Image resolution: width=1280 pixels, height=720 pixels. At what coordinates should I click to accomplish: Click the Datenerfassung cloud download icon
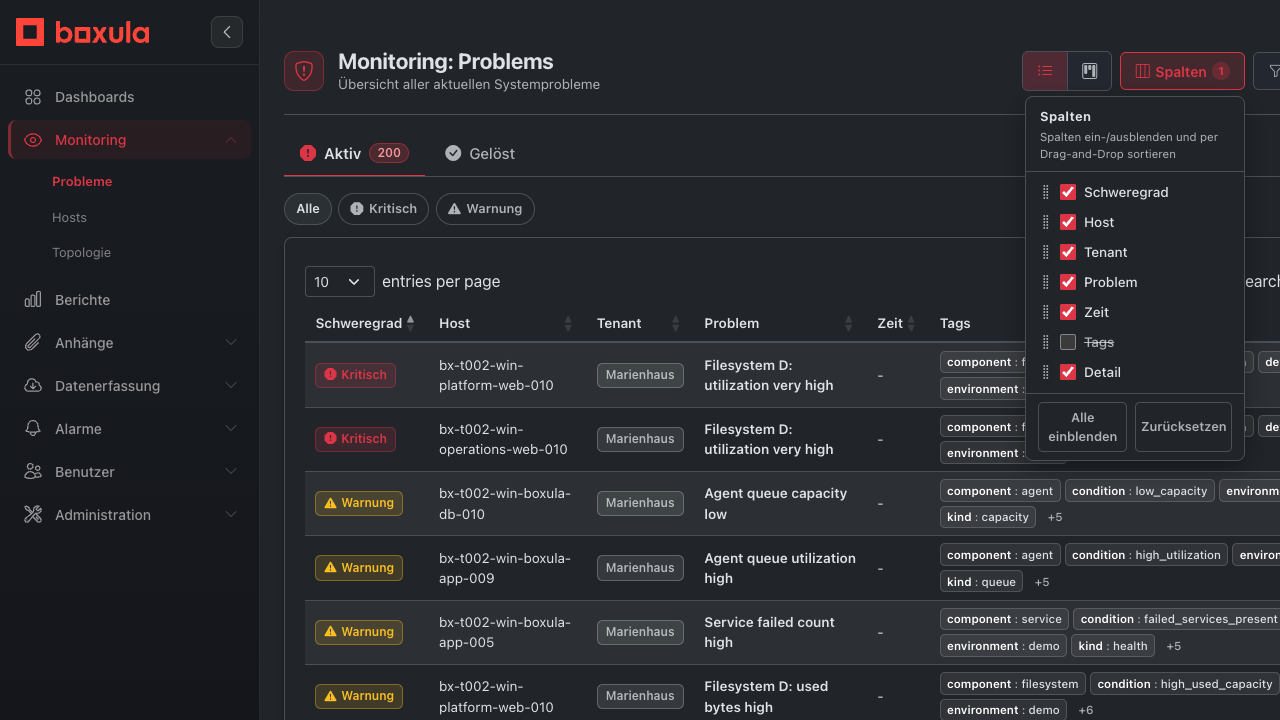coord(33,386)
